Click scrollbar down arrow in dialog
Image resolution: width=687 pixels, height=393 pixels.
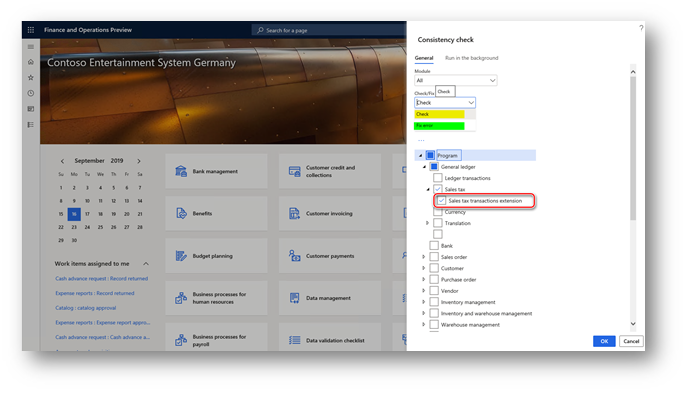(633, 323)
